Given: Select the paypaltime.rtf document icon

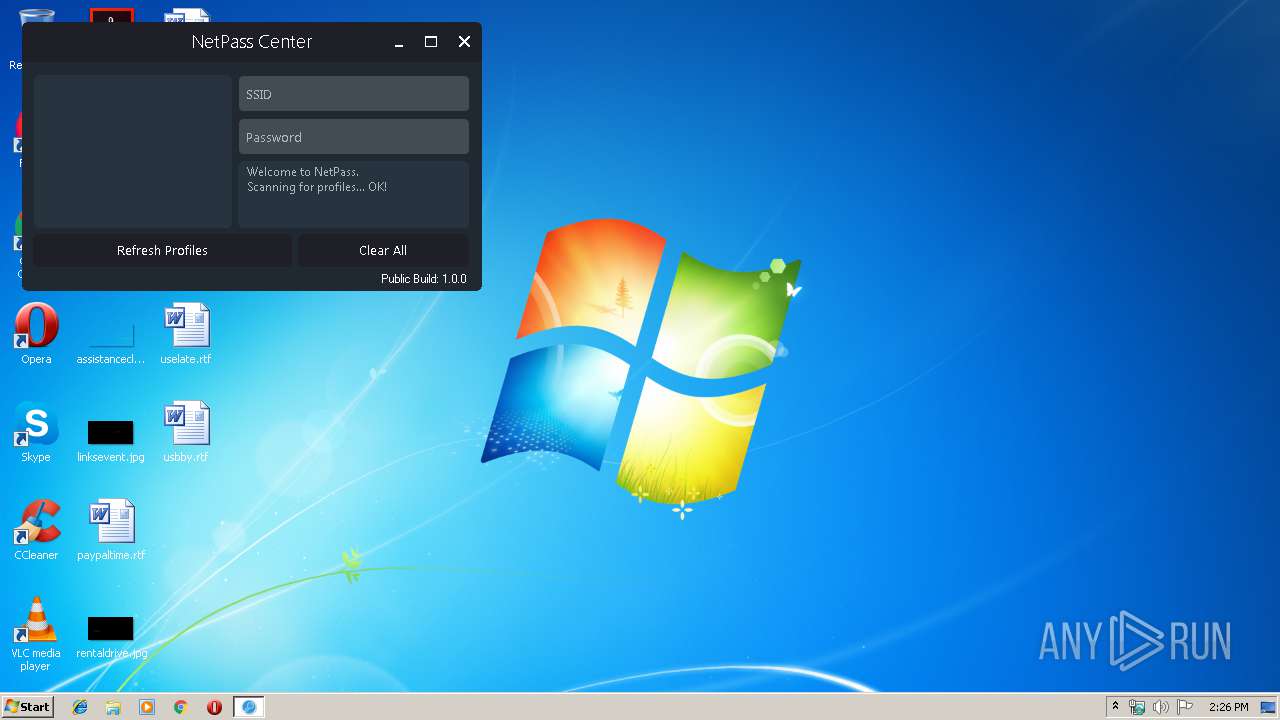Looking at the screenshot, I should click(x=111, y=531).
